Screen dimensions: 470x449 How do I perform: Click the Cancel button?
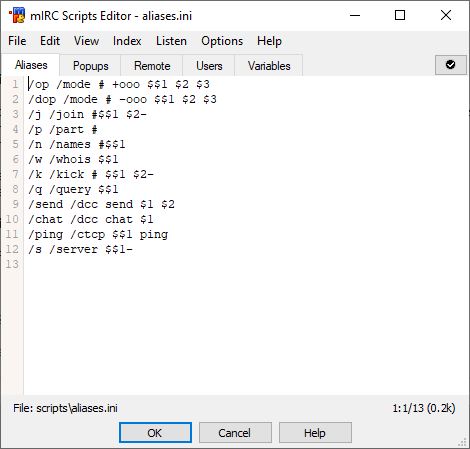click(x=235, y=433)
